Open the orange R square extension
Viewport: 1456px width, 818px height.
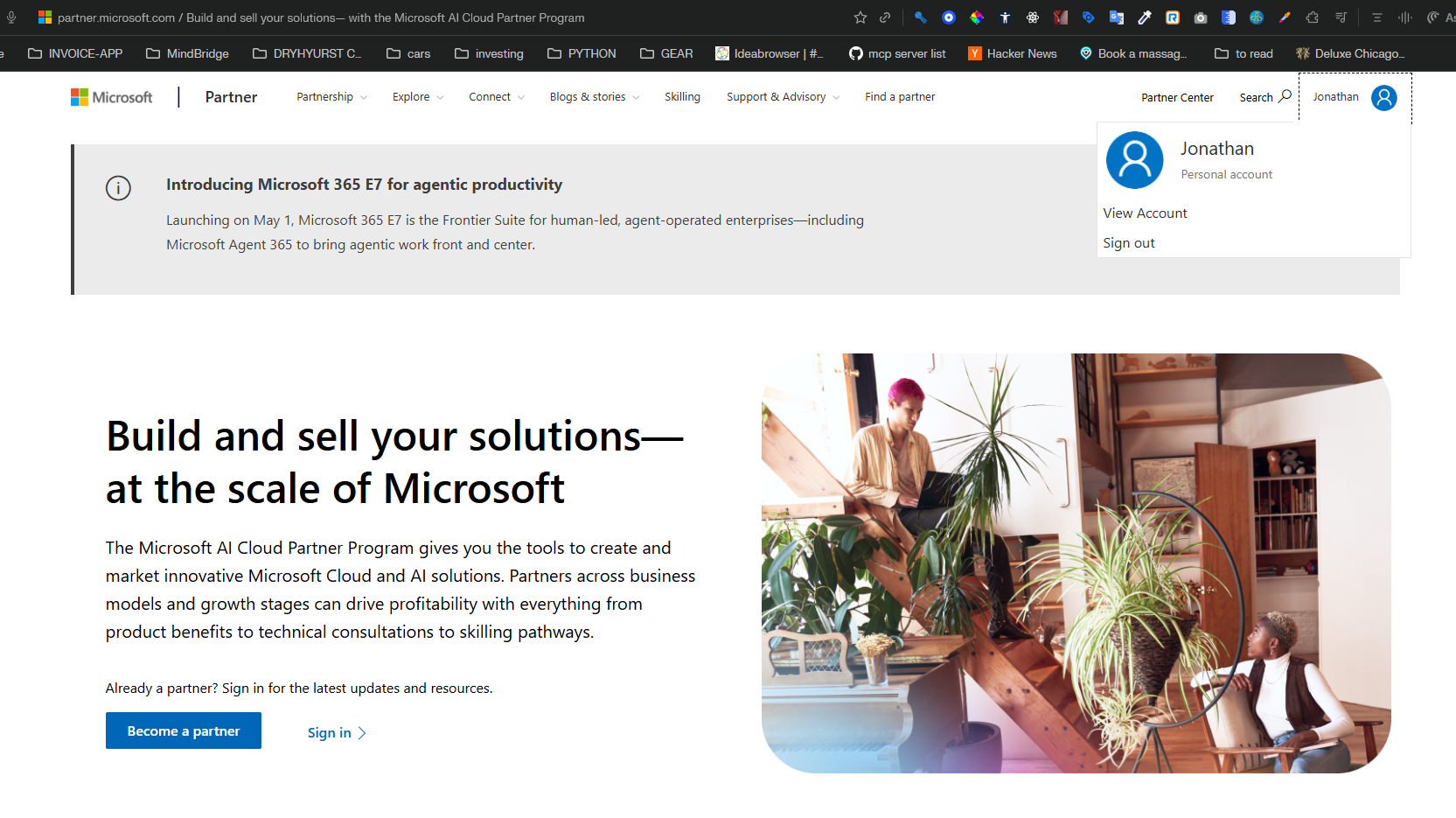[1173, 17]
